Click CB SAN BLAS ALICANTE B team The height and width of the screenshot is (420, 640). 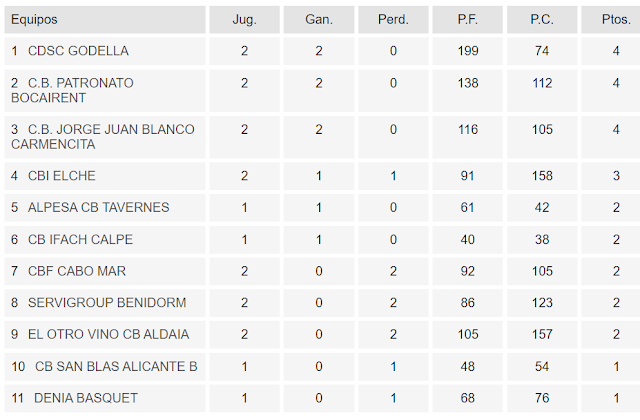116,367
